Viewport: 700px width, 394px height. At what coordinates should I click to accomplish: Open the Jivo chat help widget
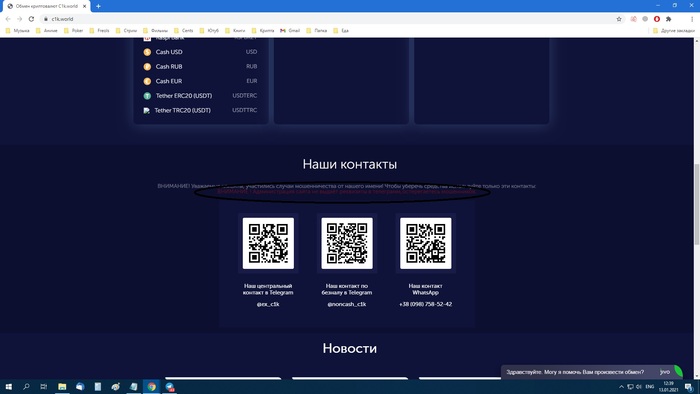(592, 372)
